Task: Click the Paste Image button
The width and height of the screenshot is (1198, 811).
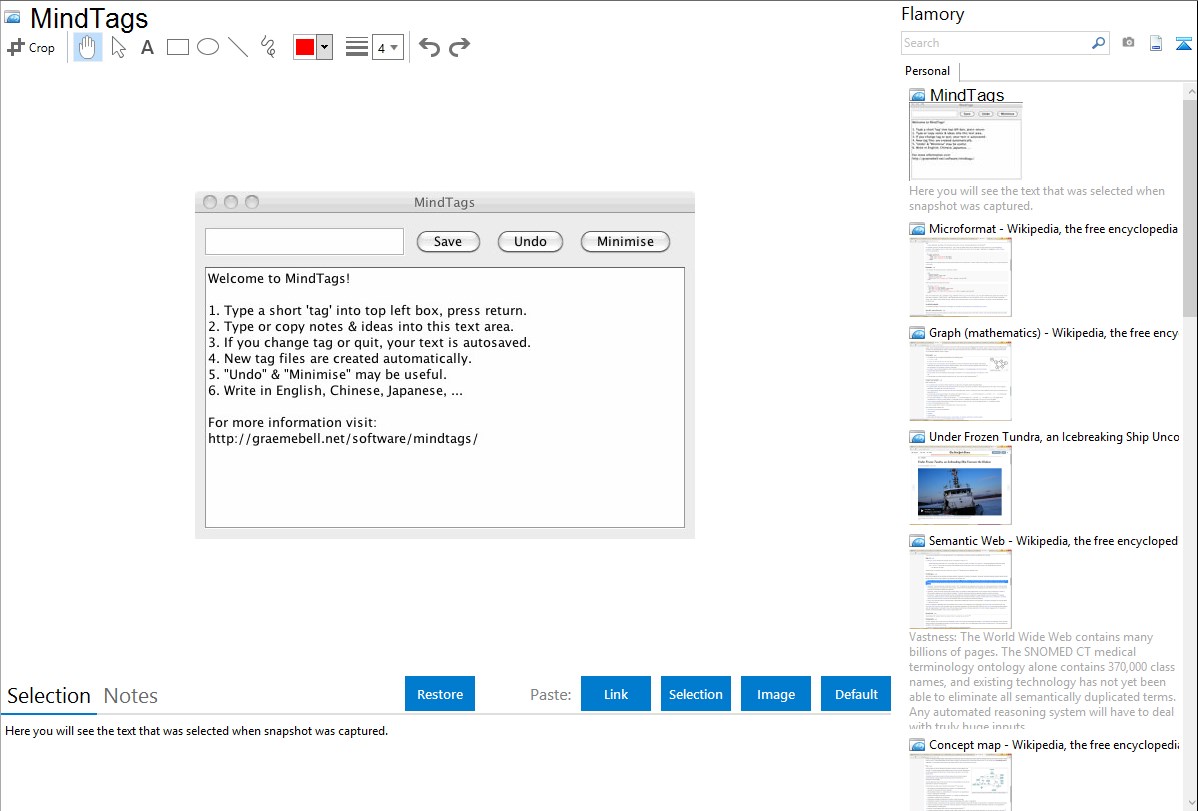Action: coord(775,694)
